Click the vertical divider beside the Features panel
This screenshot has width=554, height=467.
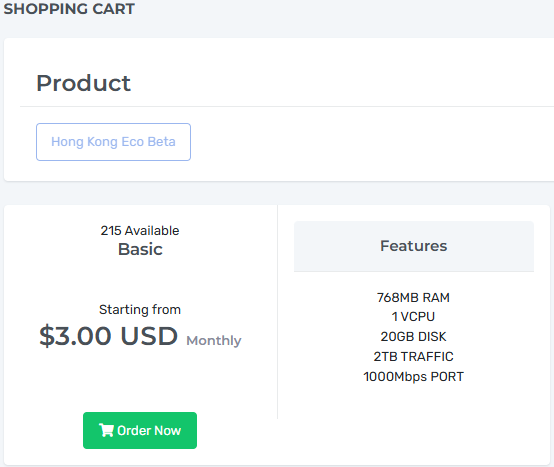point(278,312)
